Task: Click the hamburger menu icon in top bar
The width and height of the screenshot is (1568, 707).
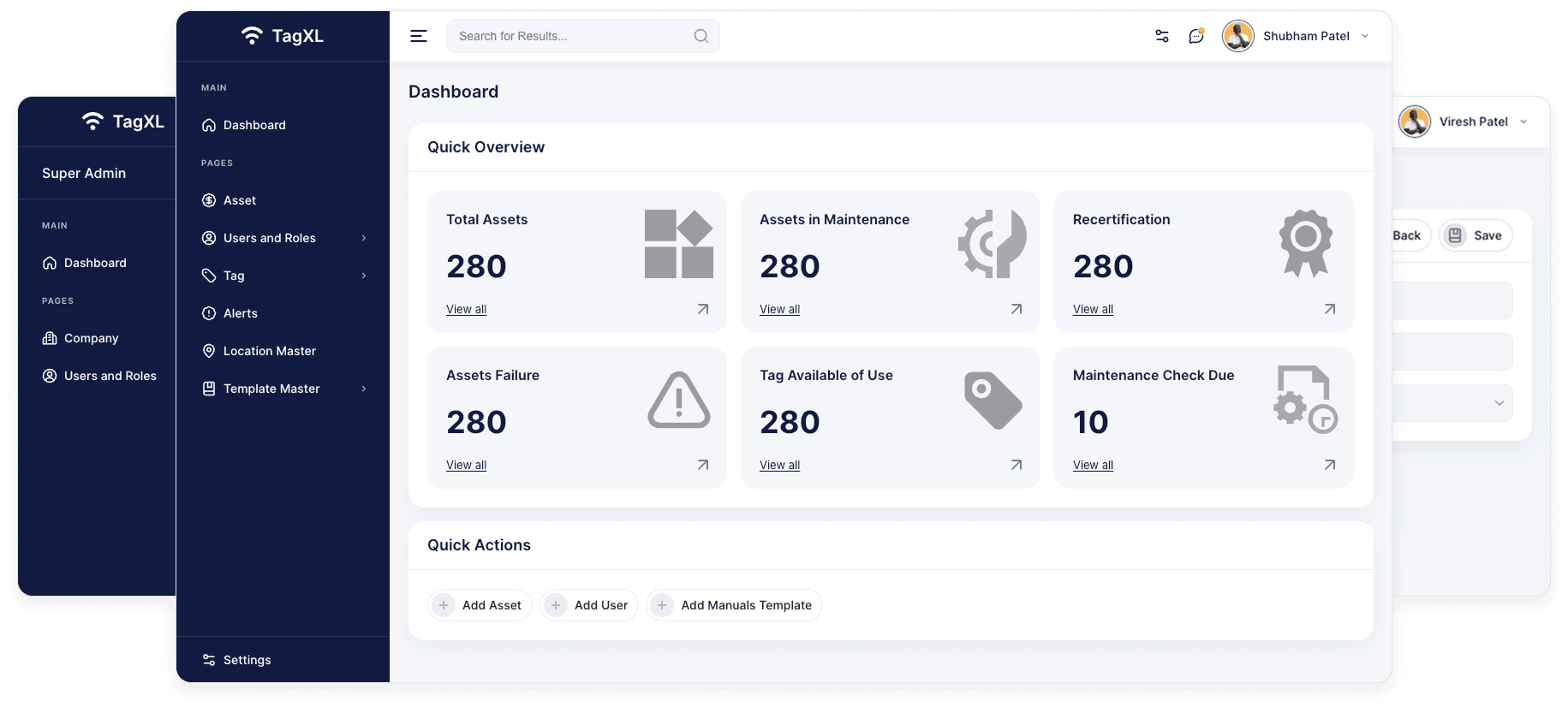Action: tap(419, 36)
